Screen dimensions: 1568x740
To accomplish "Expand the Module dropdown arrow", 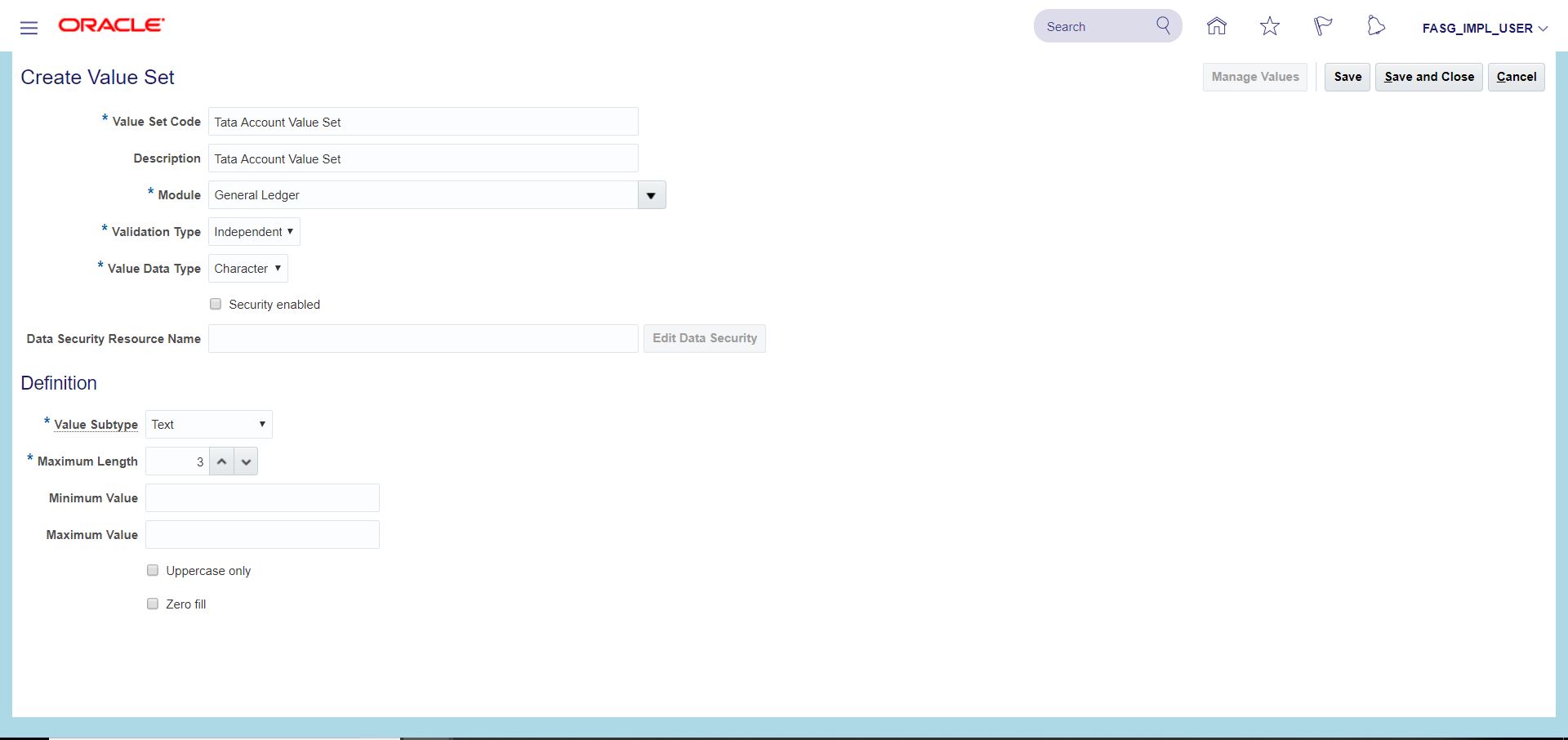I will (x=651, y=195).
